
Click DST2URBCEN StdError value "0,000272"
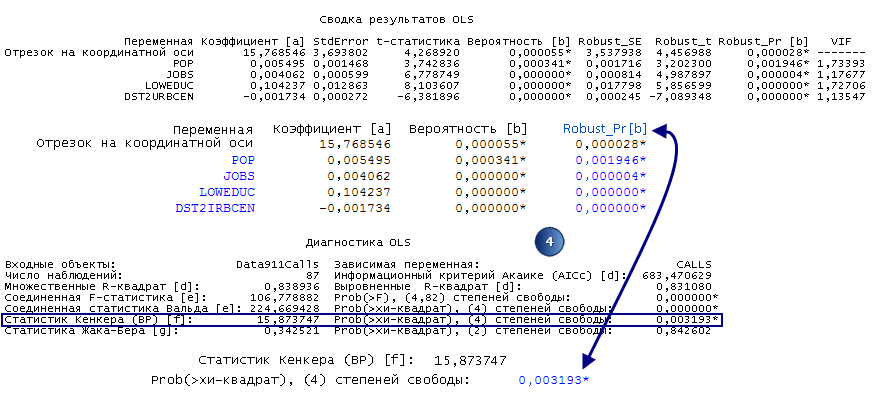[341, 96]
